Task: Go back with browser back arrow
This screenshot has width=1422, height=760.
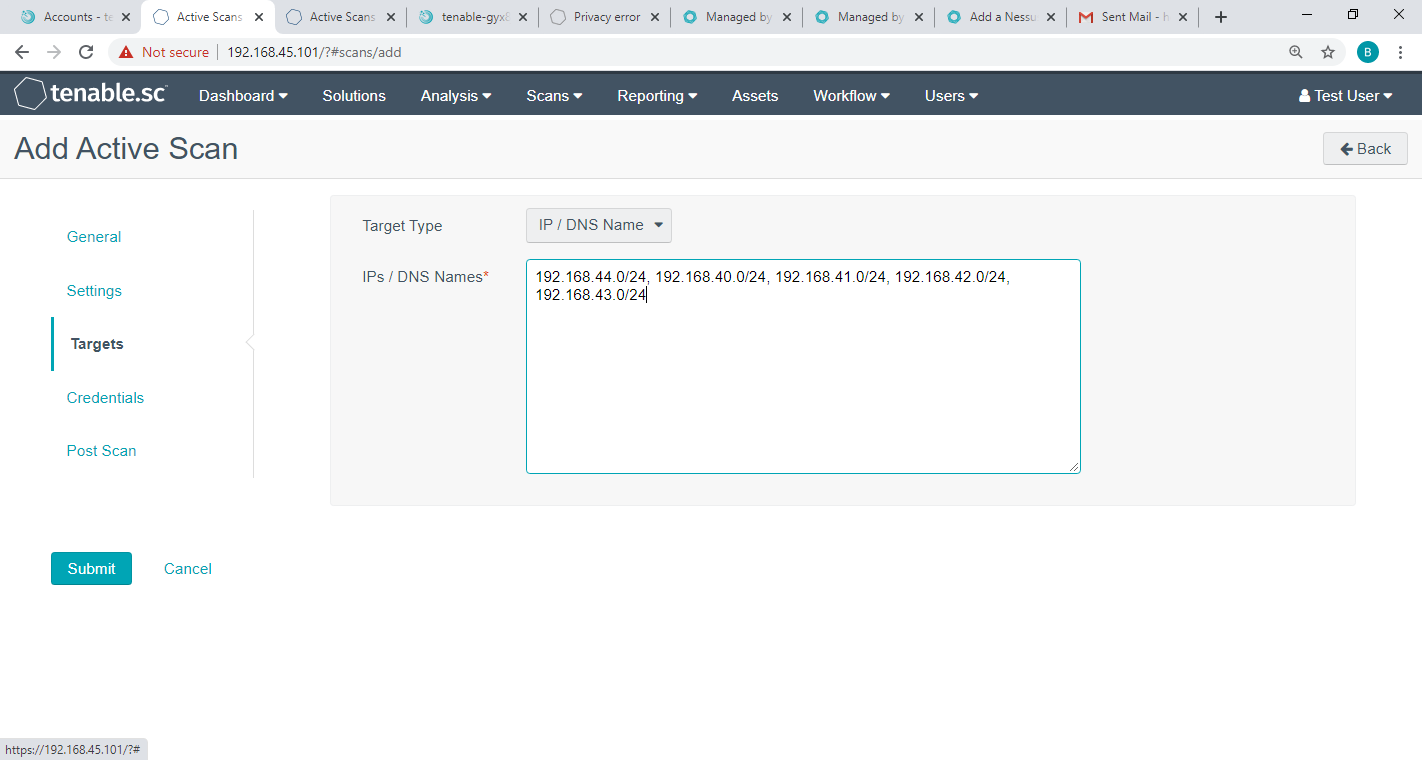Action: tap(22, 52)
